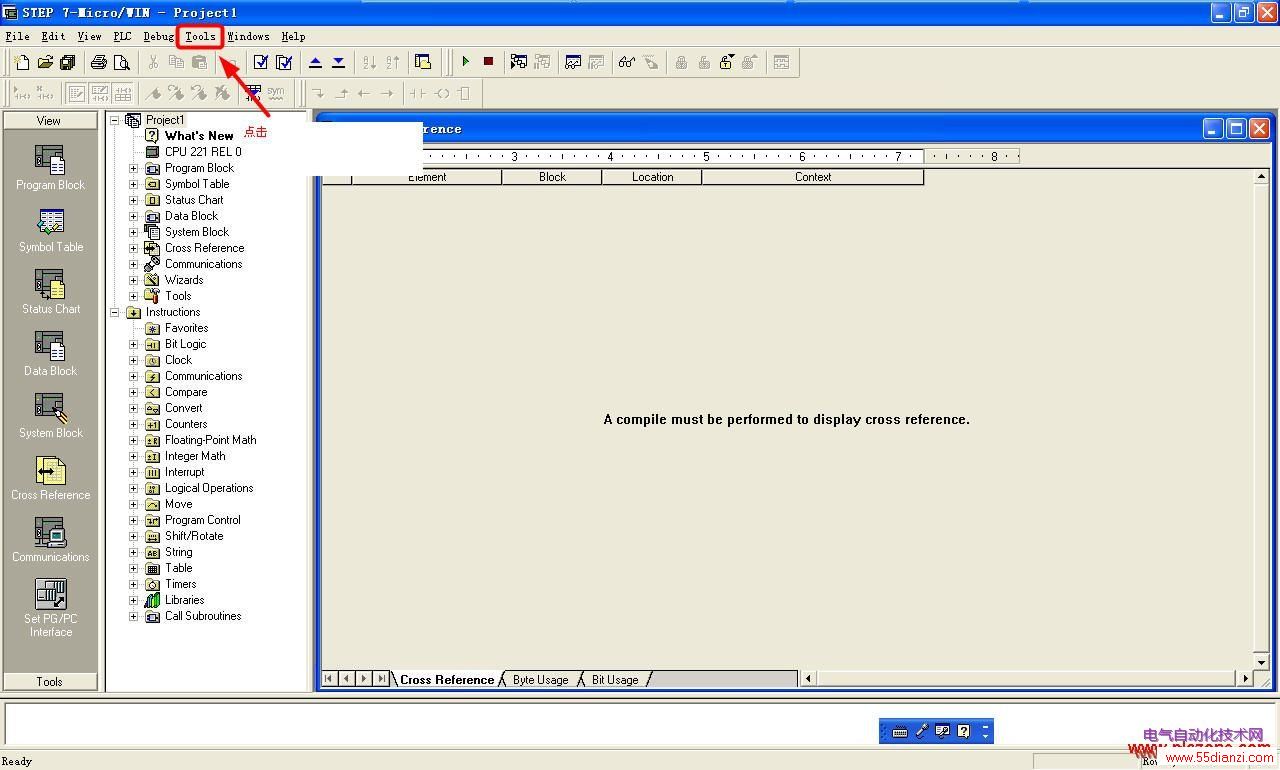Toggle Program Status monitoring icon

pyautogui.click(x=518, y=62)
